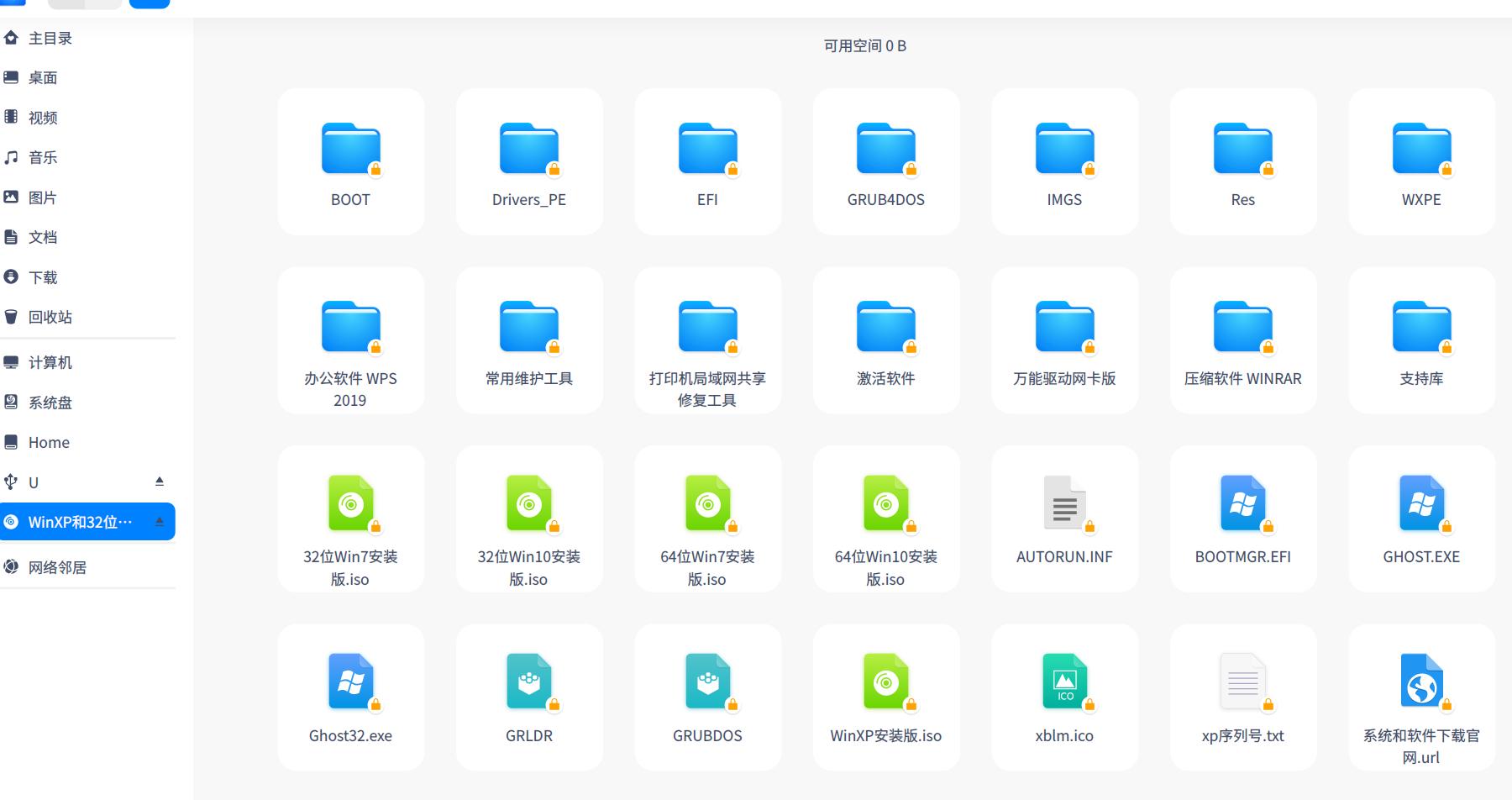The image size is (1512, 800).
Task: Click the lock badge on the BOOT folder
Action: tap(375, 169)
